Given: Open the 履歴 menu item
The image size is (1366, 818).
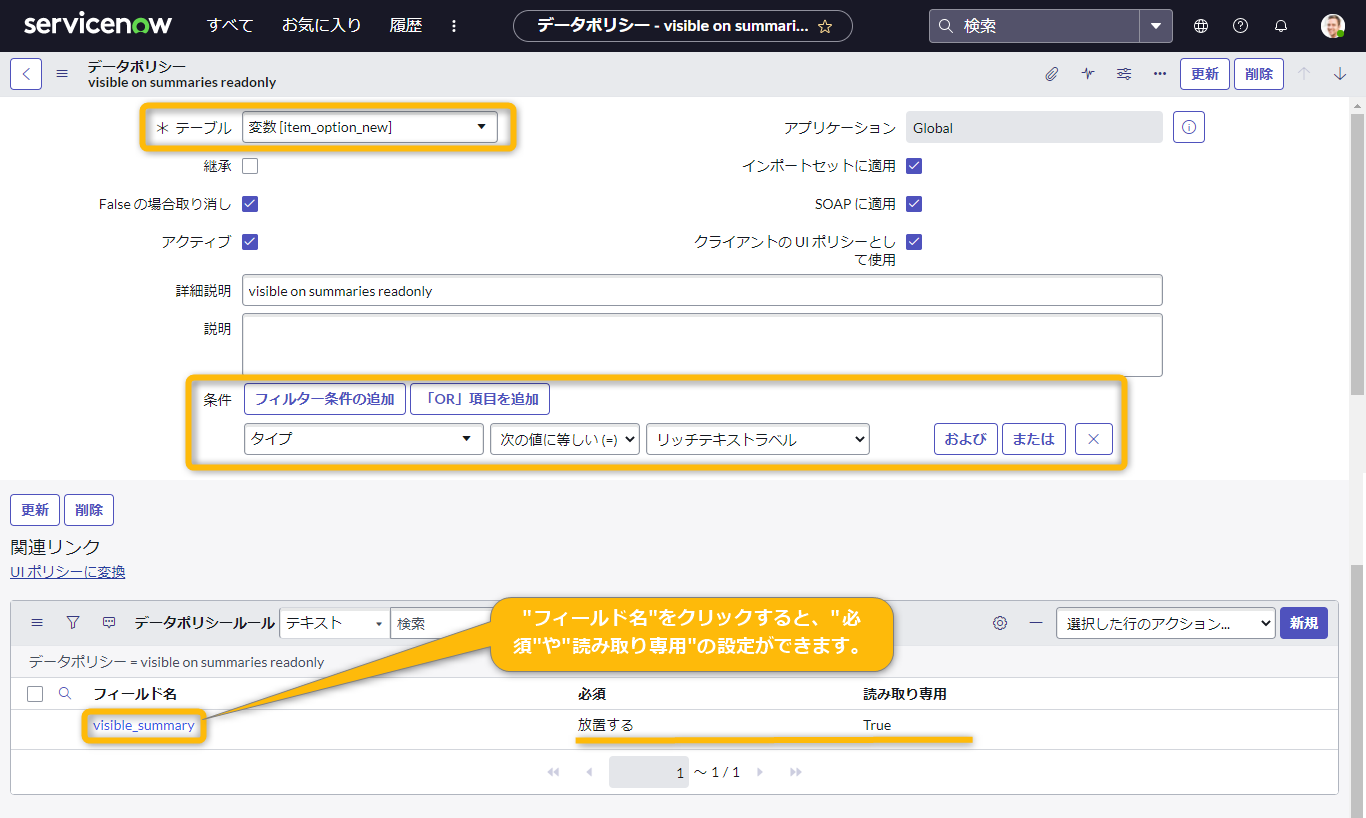Looking at the screenshot, I should (x=406, y=25).
